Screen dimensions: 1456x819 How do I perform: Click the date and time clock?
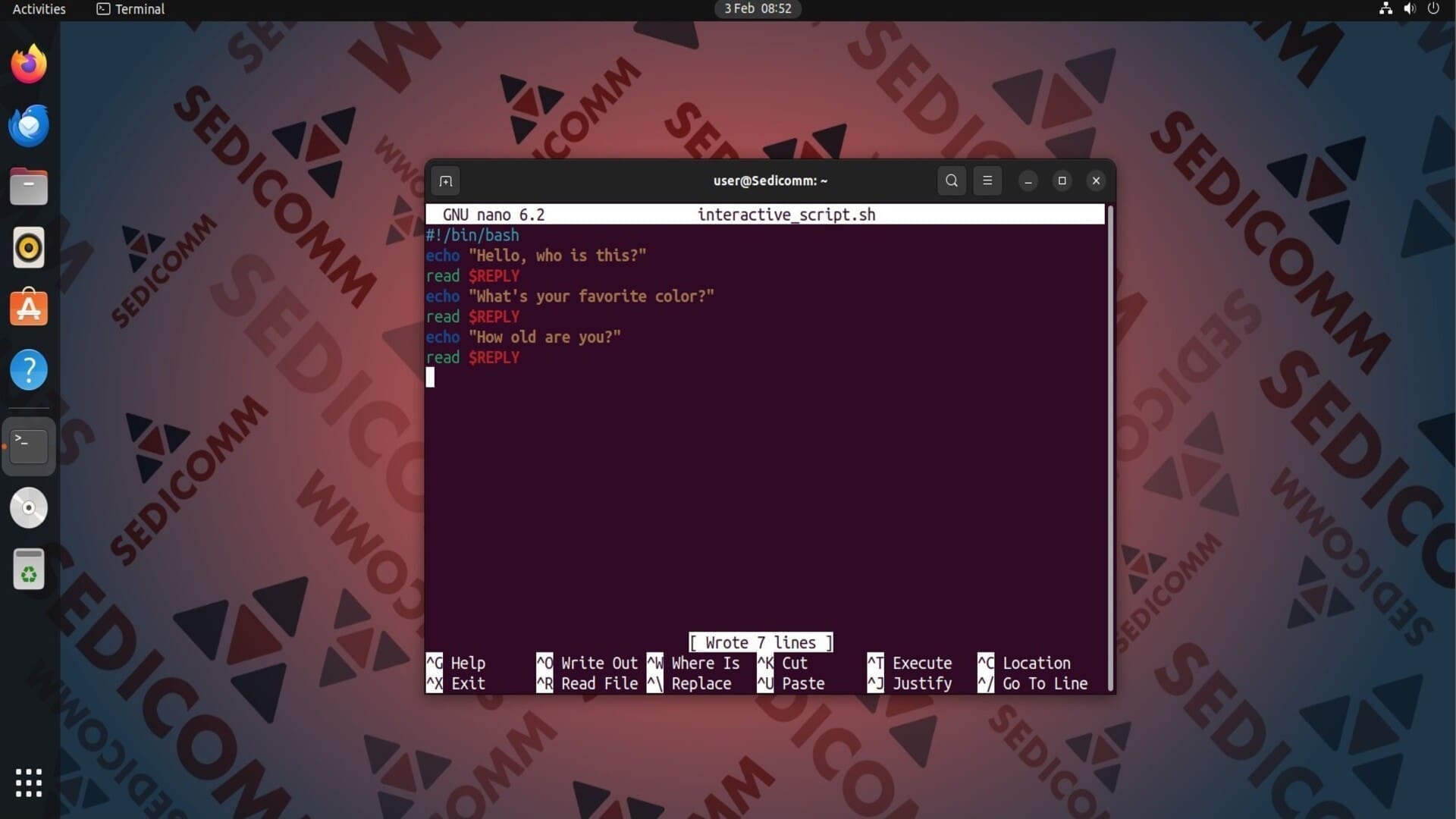(757, 9)
